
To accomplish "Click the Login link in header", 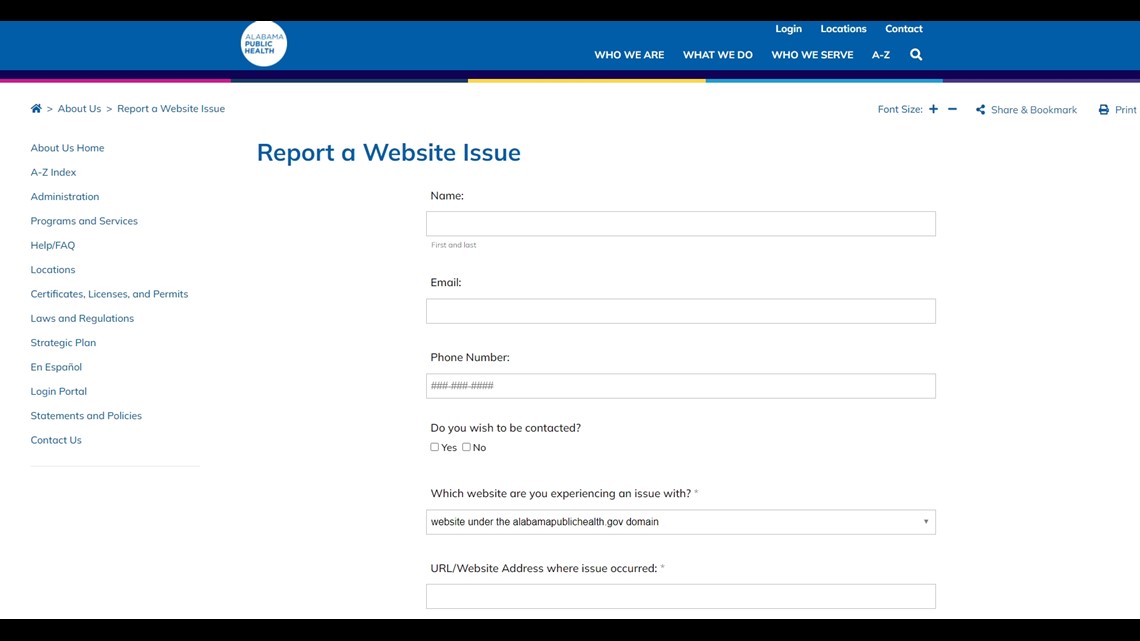I will [788, 29].
